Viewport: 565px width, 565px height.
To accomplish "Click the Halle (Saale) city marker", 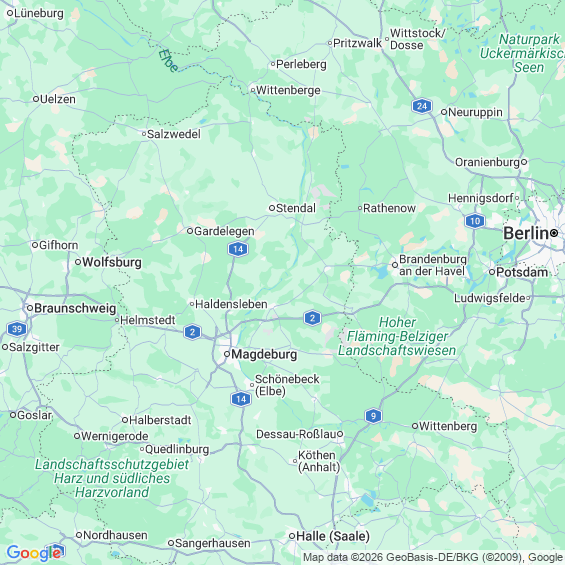I will click(x=292, y=536).
